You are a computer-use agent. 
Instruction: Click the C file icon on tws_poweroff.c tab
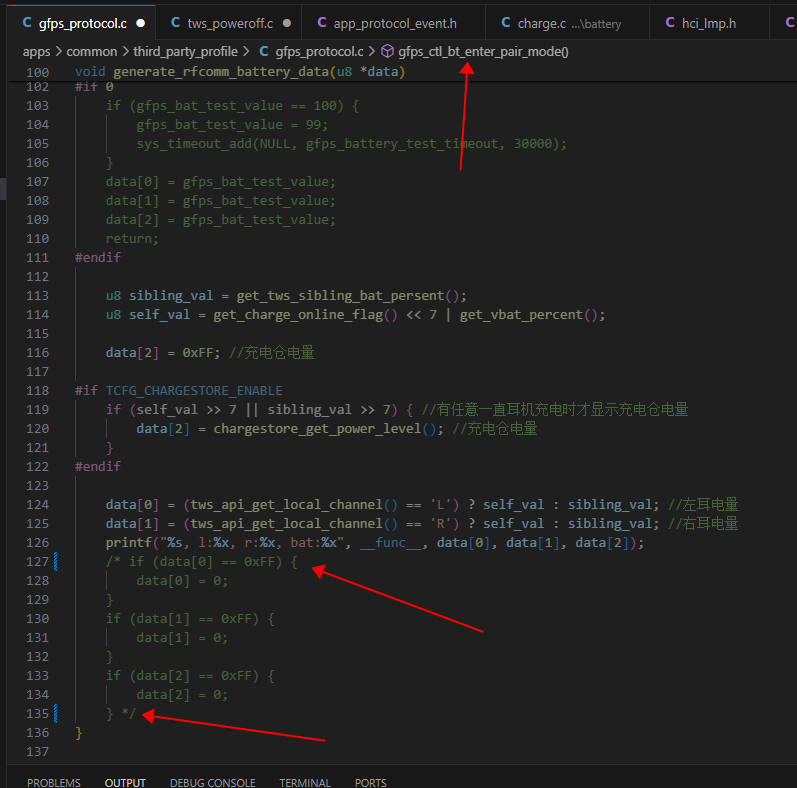[x=175, y=22]
